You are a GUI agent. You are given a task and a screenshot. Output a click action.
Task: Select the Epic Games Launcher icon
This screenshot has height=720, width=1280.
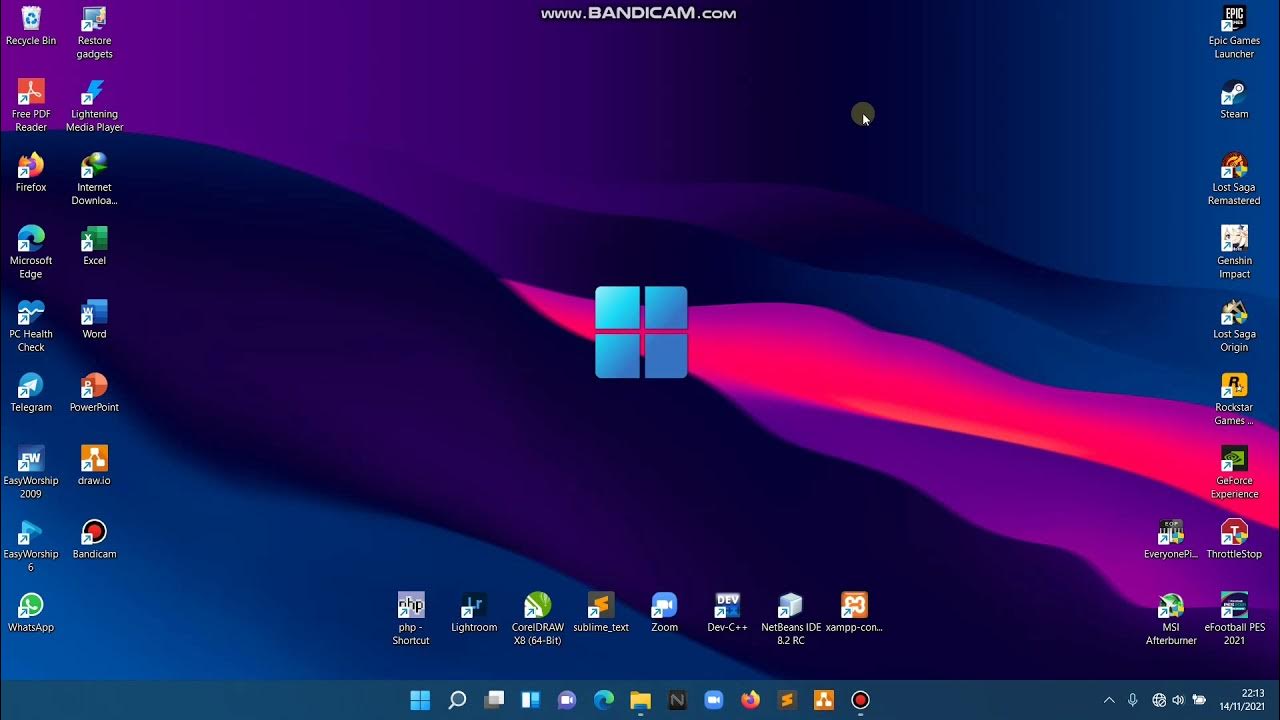[1234, 33]
